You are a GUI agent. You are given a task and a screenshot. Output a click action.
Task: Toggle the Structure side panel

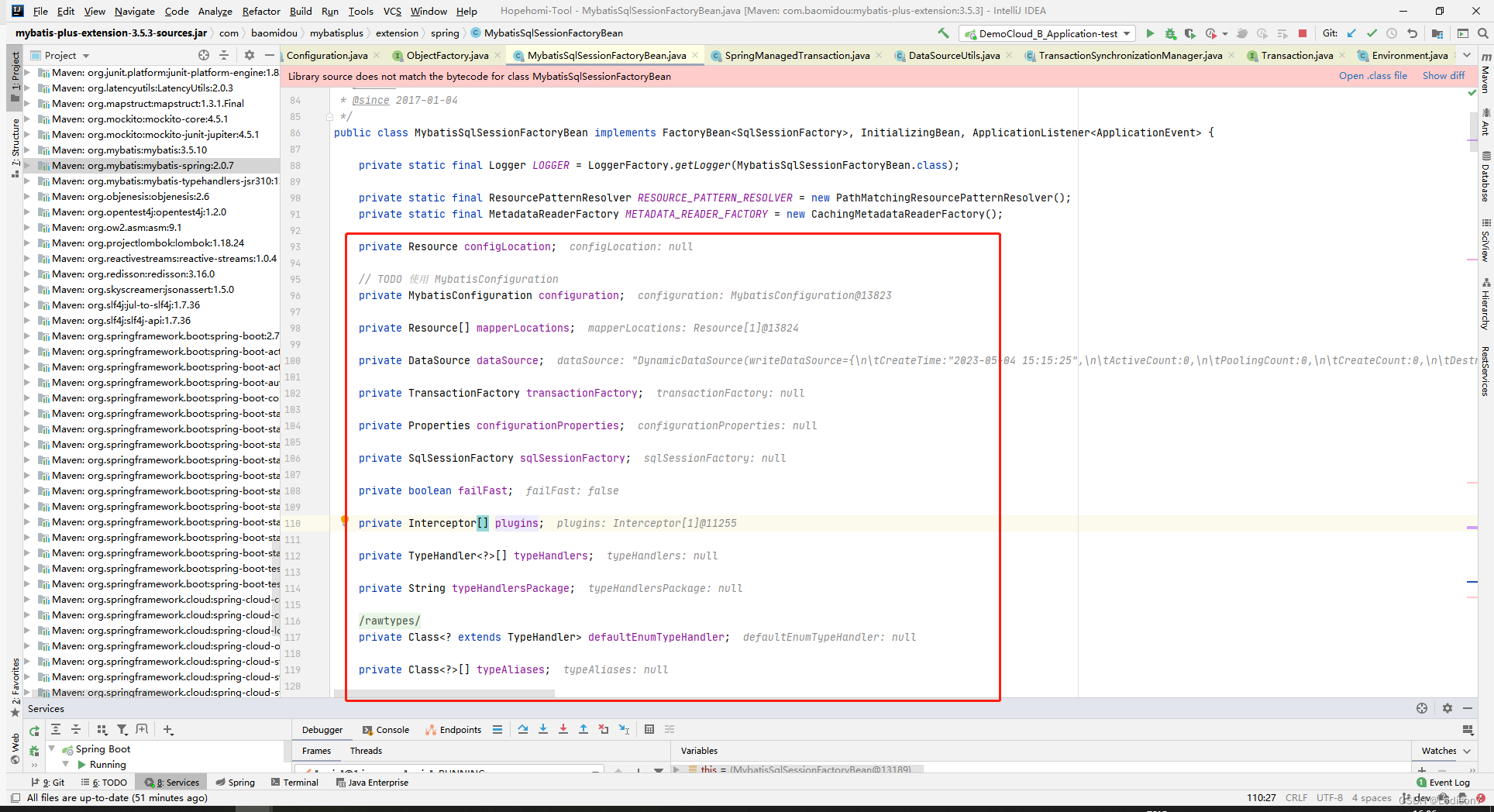[x=15, y=147]
